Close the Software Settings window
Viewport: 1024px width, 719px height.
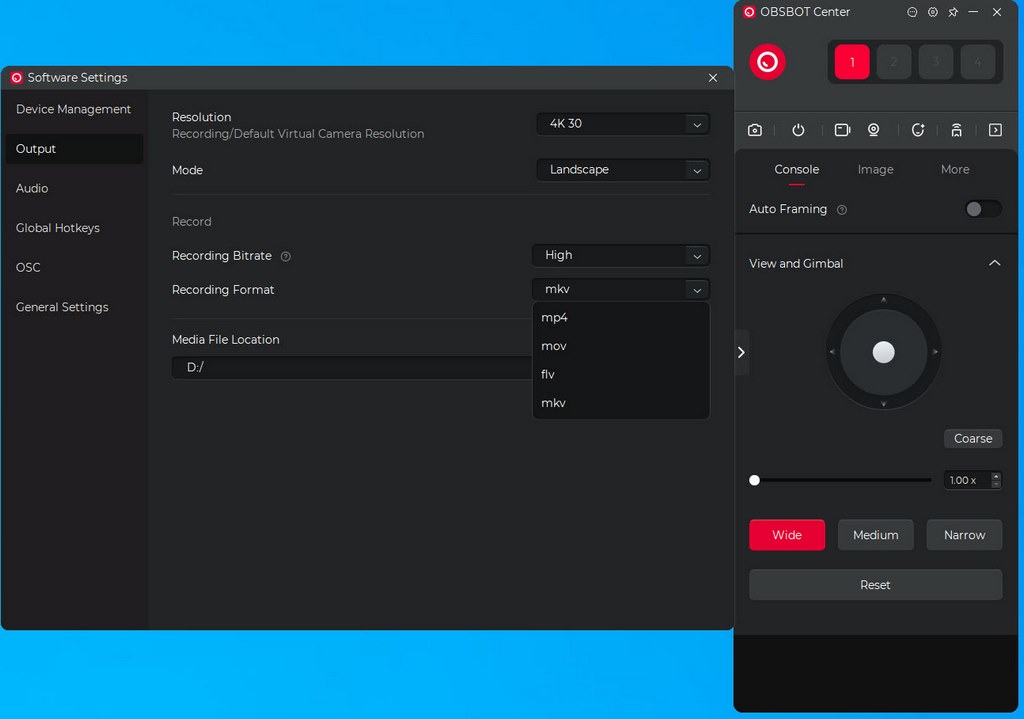[x=712, y=78]
